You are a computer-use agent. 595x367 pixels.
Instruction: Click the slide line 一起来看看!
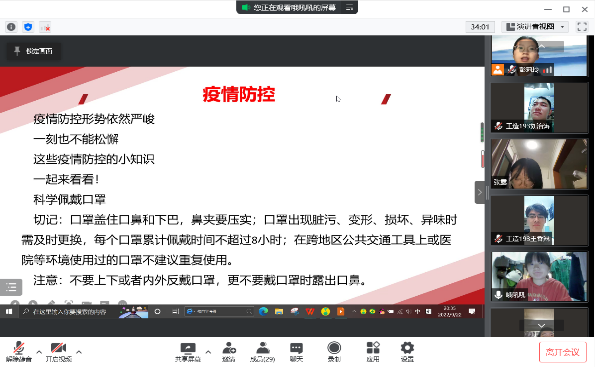pos(66,179)
